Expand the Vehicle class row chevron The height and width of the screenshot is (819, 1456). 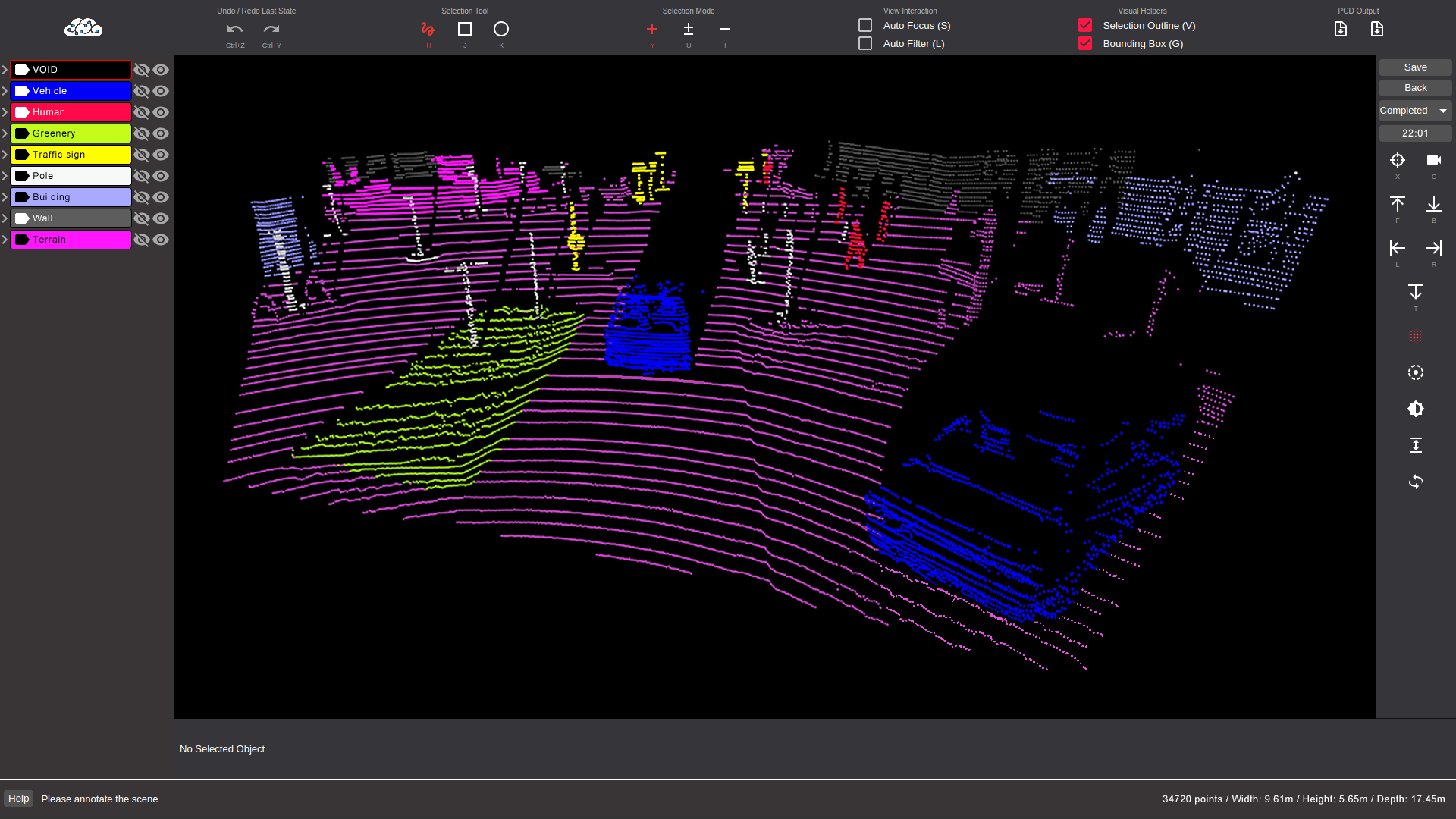coord(5,91)
